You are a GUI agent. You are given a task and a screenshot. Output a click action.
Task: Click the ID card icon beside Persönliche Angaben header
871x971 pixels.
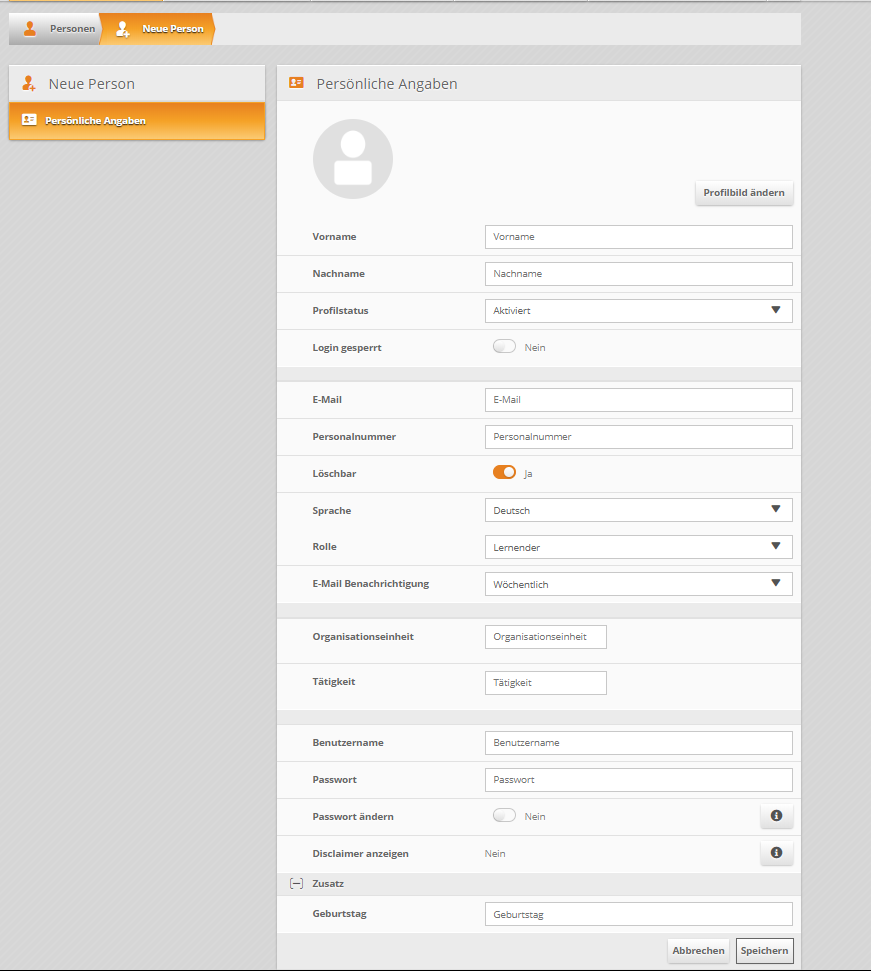296,84
